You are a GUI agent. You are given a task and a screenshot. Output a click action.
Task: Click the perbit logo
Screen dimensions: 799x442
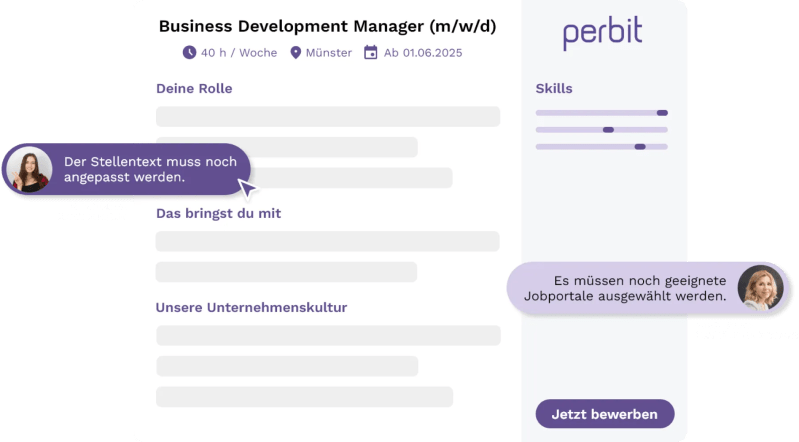coord(602,33)
